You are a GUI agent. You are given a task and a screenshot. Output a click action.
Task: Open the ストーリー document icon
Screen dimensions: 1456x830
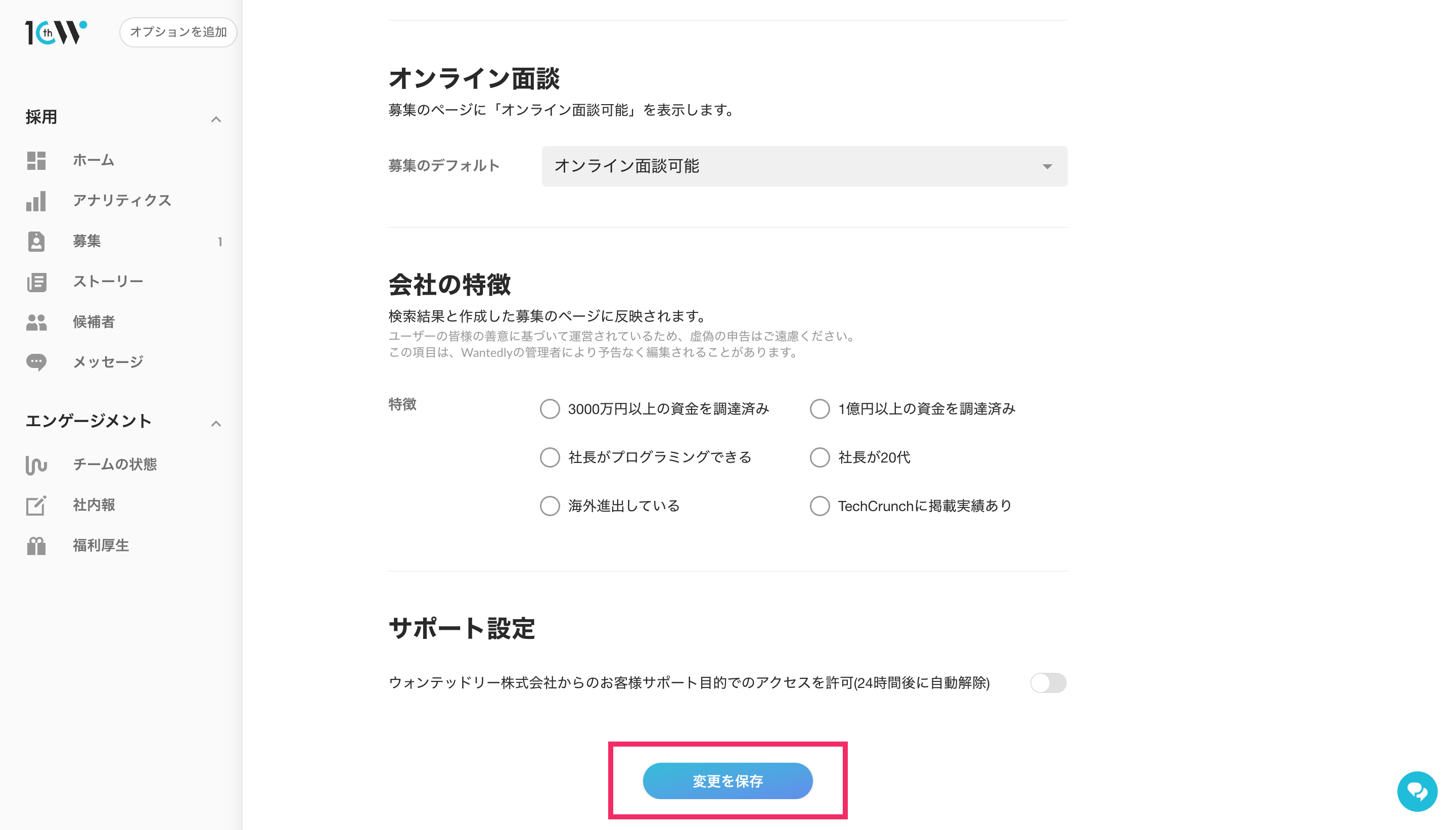click(36, 282)
